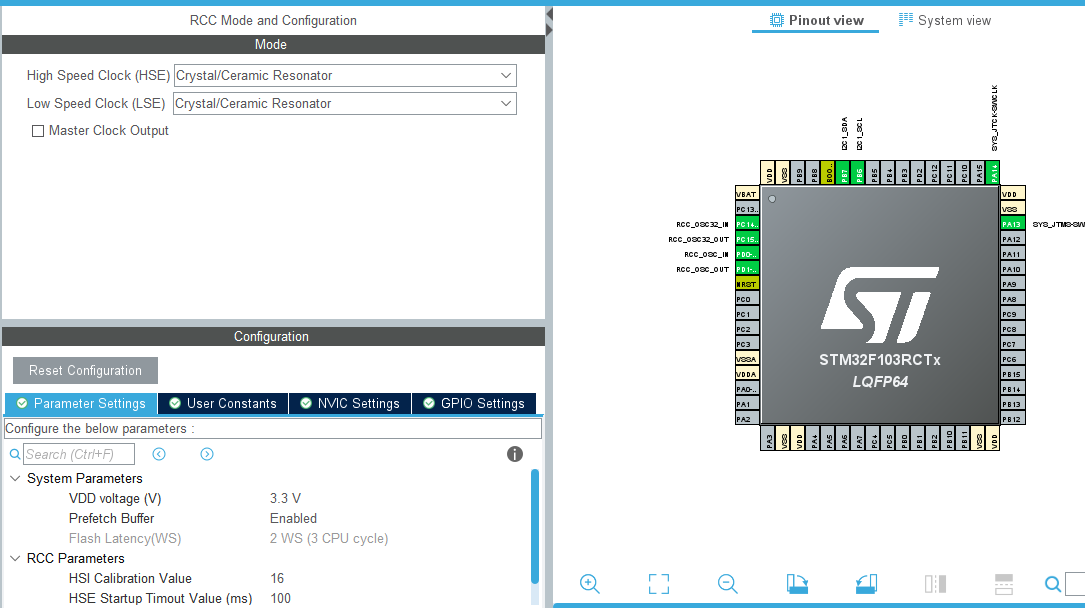Click pin PA9 on chip right side
This screenshot has height=608, width=1085.
point(1013,284)
